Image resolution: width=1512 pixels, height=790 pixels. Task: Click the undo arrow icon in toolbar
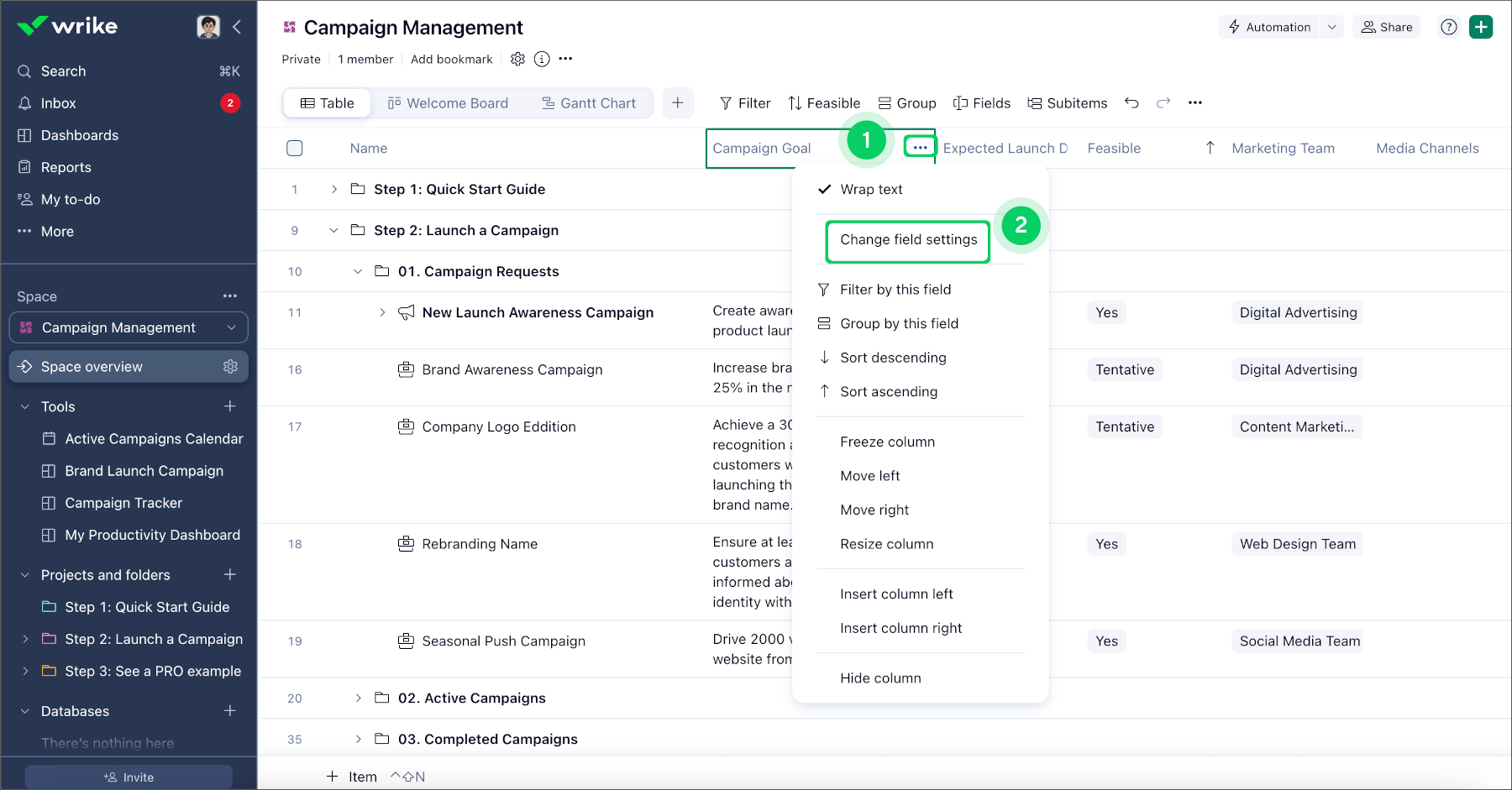1131,103
